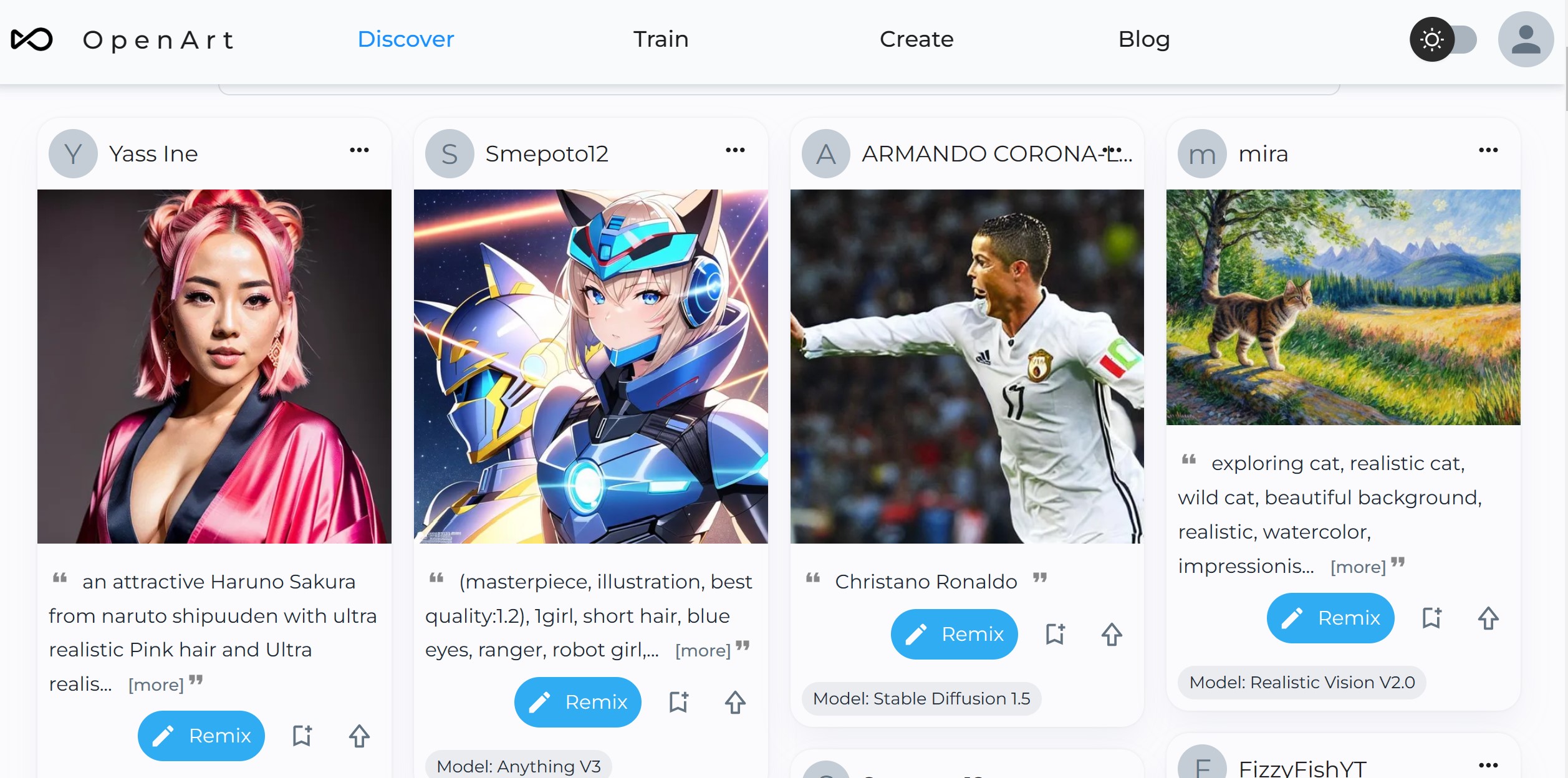Share mira's exploring cat image
Image resolution: width=1568 pixels, height=778 pixels.
pos(1488,618)
